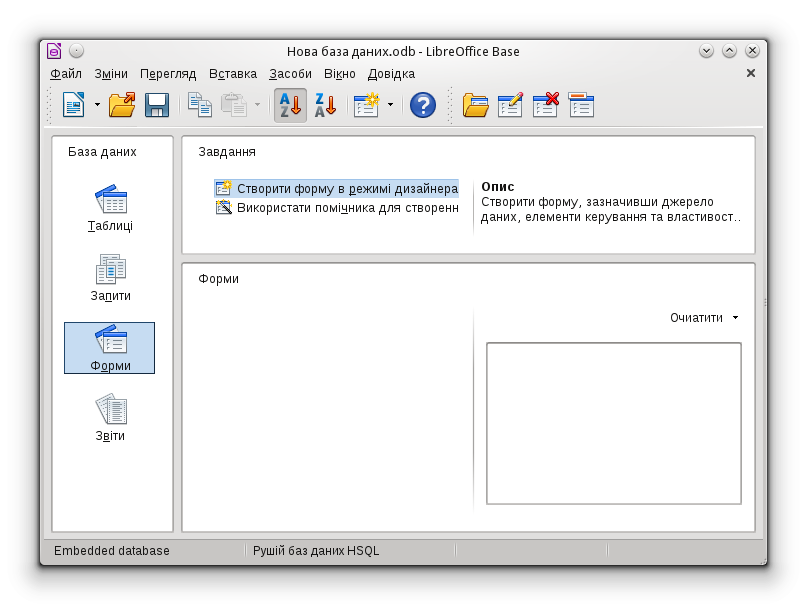Open the Файл menu
The width and height of the screenshot is (807, 605).
(x=66, y=74)
